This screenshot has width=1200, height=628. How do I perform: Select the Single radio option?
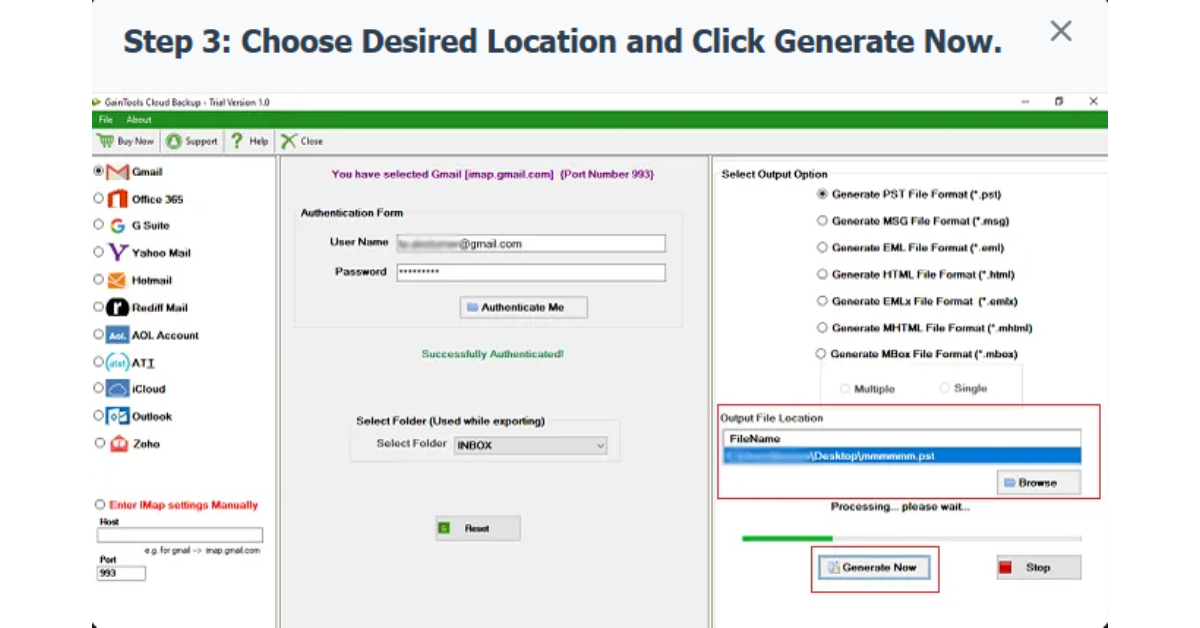pos(944,388)
